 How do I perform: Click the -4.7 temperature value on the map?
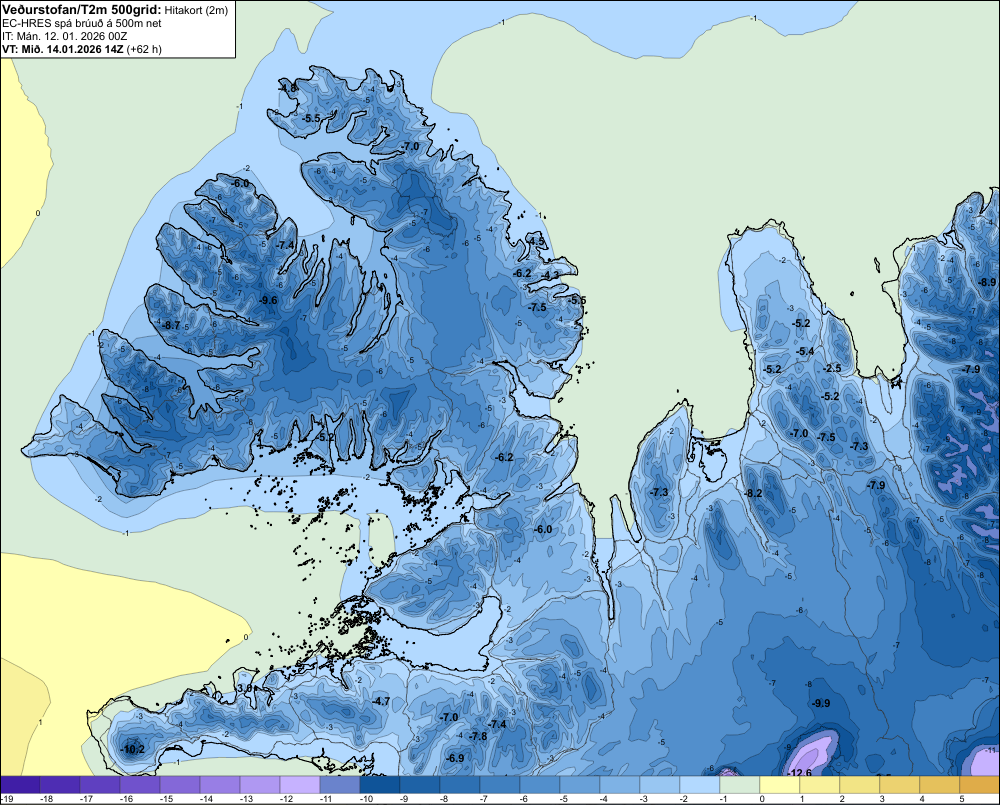[381, 701]
